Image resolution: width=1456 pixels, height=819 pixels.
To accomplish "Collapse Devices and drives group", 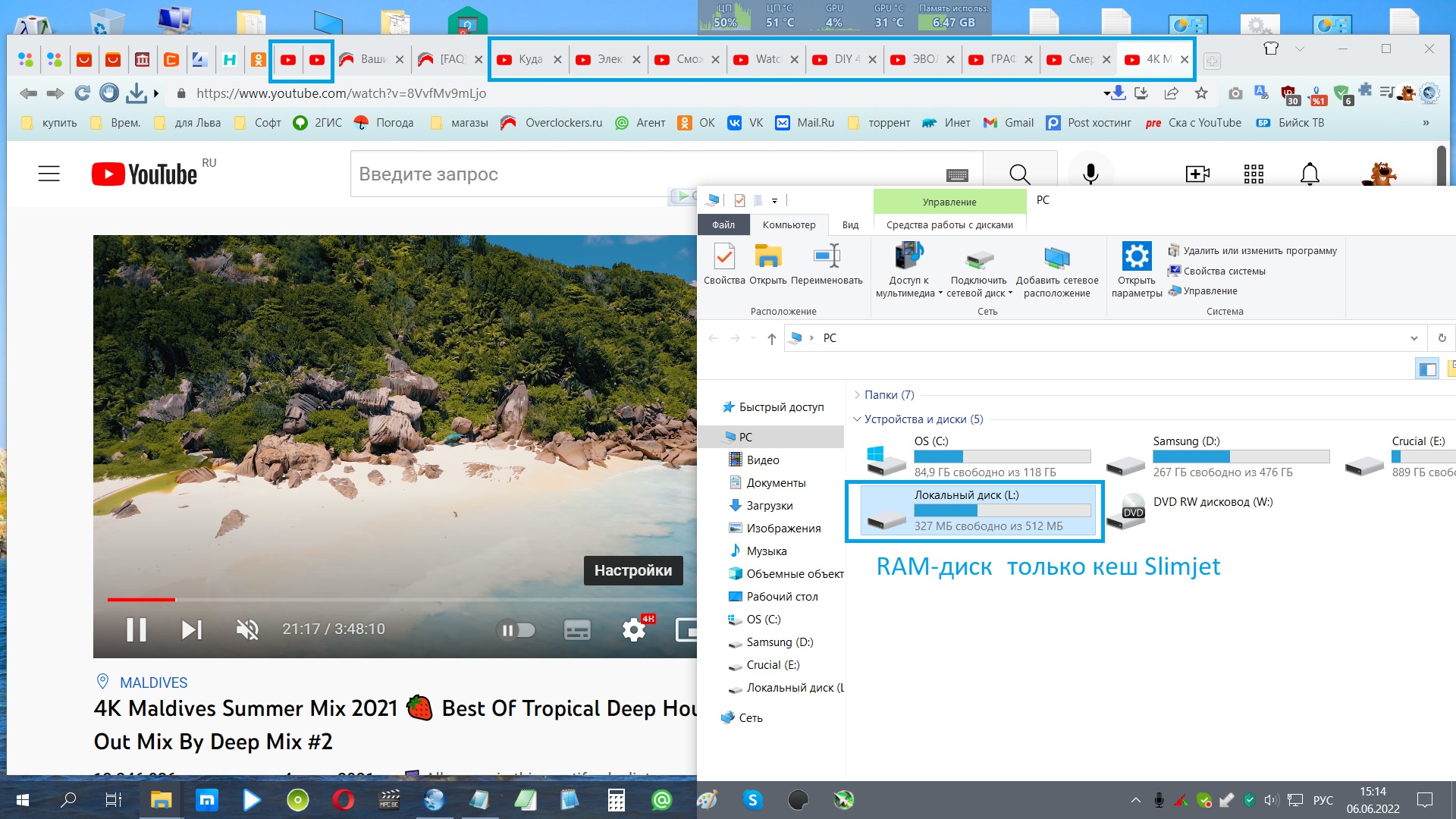I will click(857, 419).
